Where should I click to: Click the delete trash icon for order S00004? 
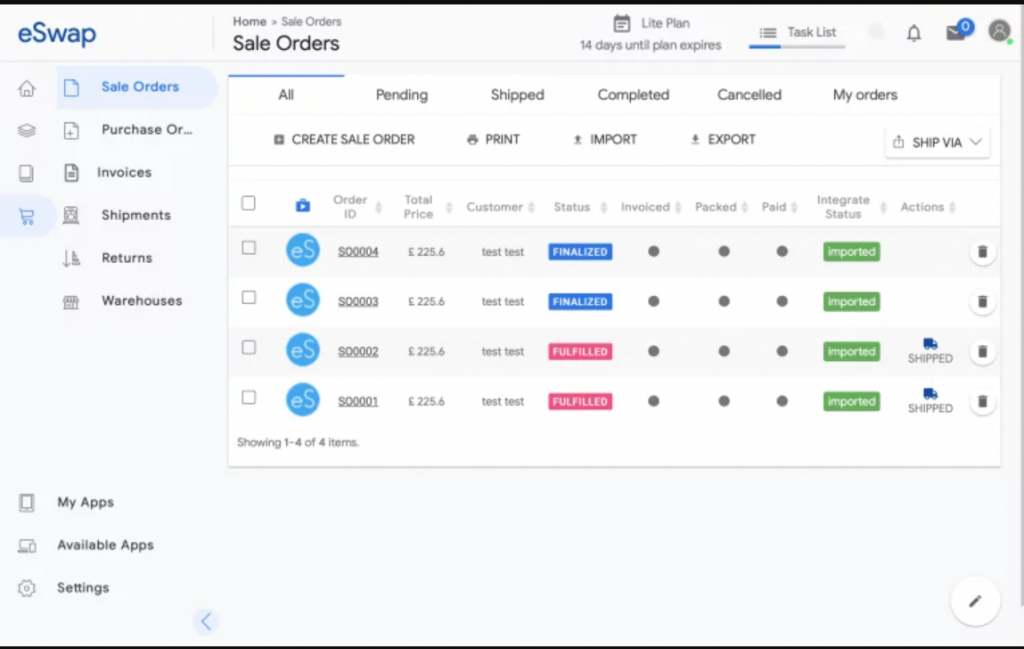click(x=983, y=251)
